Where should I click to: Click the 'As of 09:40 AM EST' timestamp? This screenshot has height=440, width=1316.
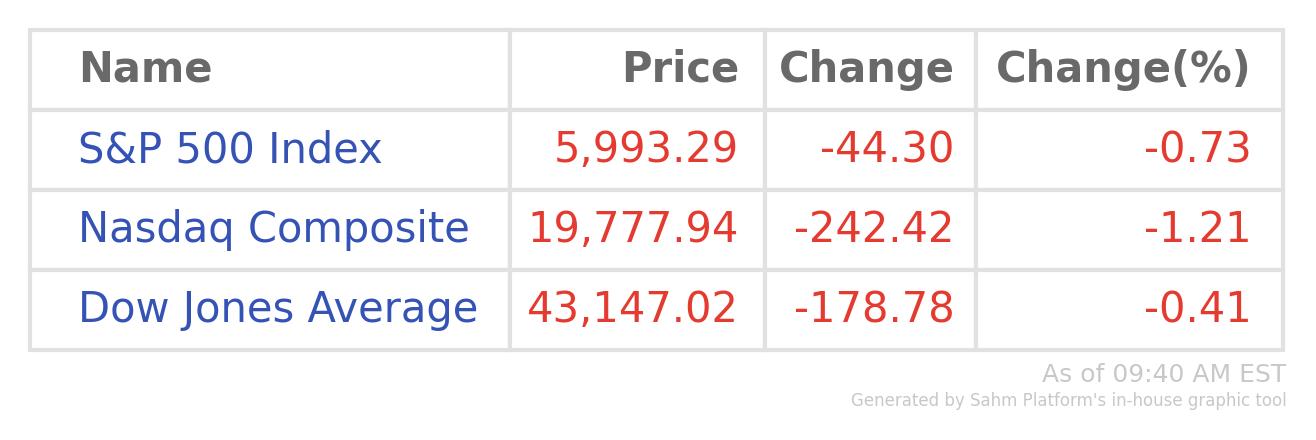click(1163, 374)
